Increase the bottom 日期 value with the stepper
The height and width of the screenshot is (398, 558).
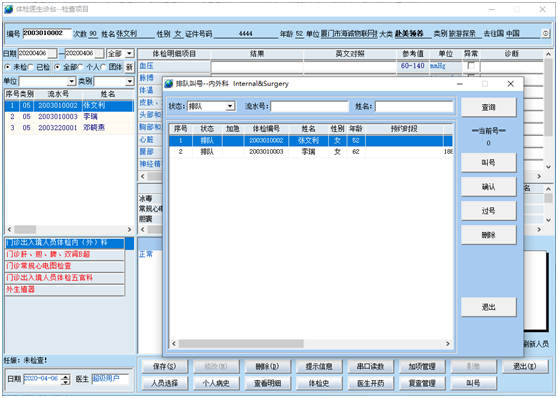point(65,377)
